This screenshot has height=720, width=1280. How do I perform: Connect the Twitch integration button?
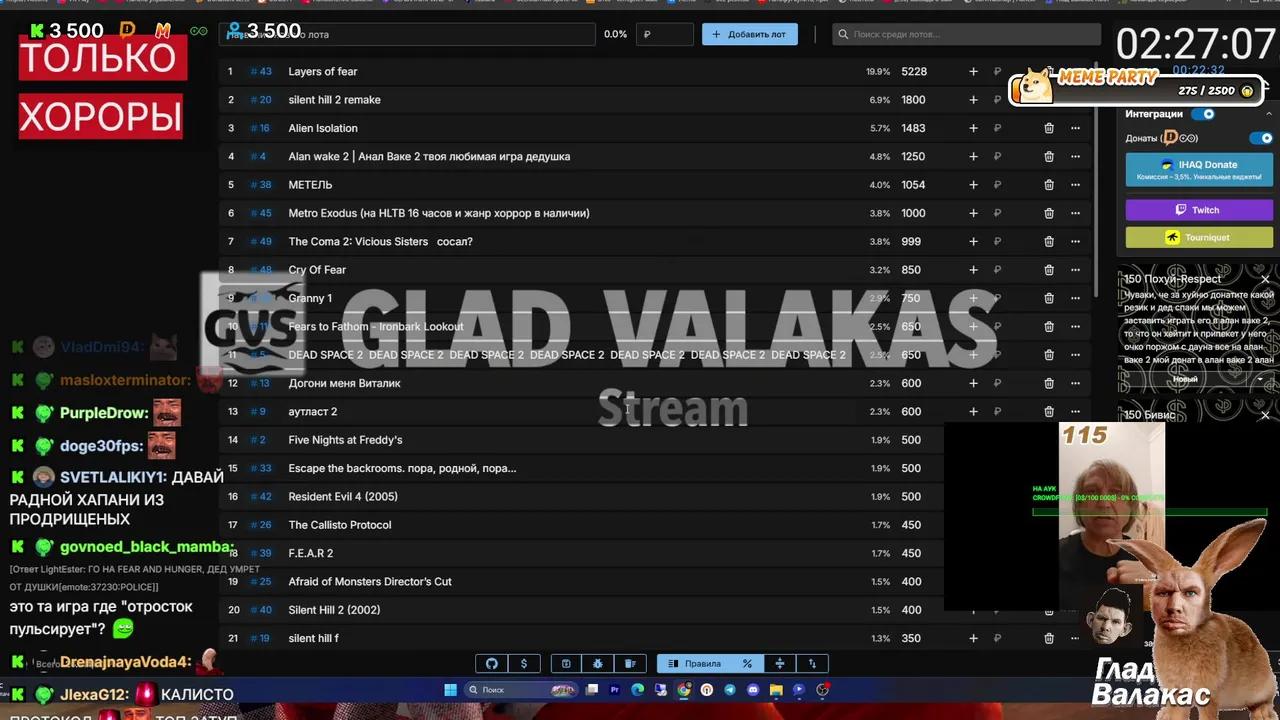pos(1199,210)
